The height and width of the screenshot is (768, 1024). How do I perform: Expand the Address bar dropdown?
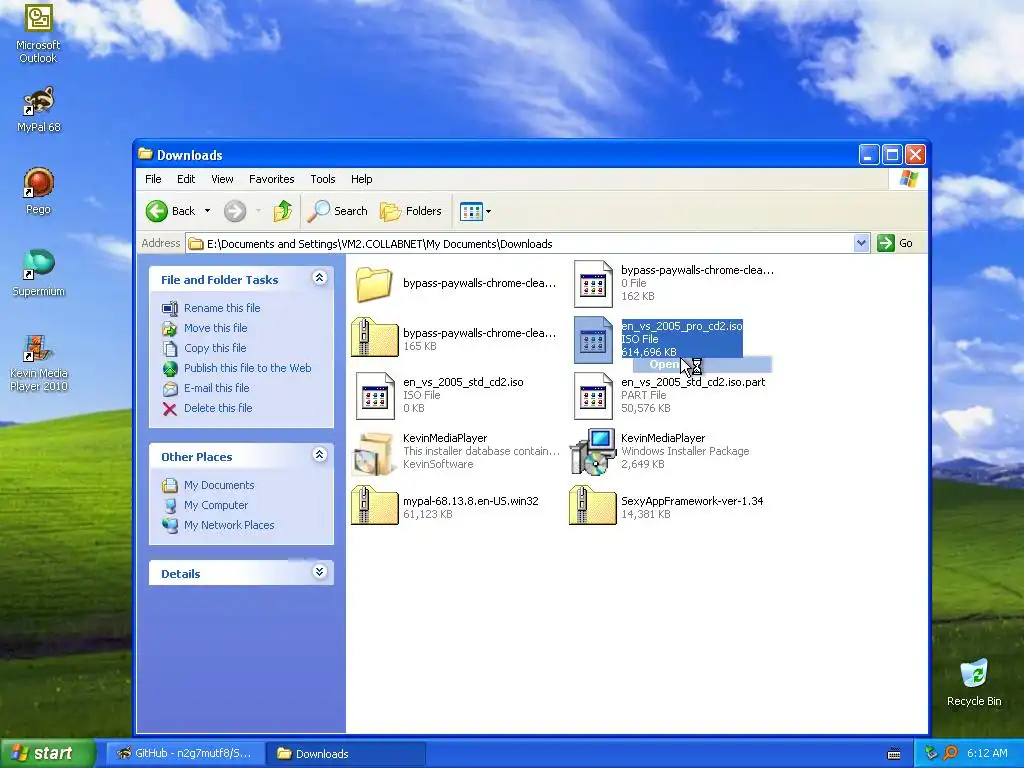coord(861,243)
